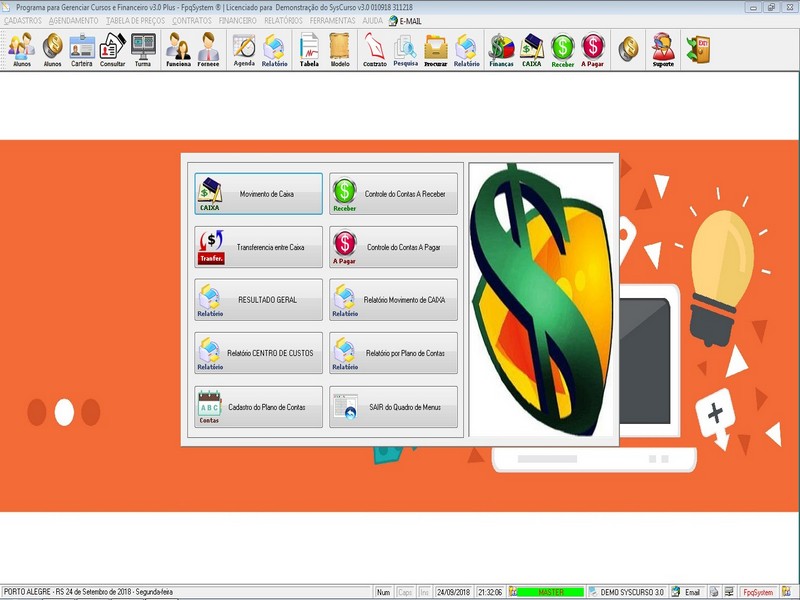Open the Carteira ID card tool
The height and width of the screenshot is (600, 800).
(82, 49)
